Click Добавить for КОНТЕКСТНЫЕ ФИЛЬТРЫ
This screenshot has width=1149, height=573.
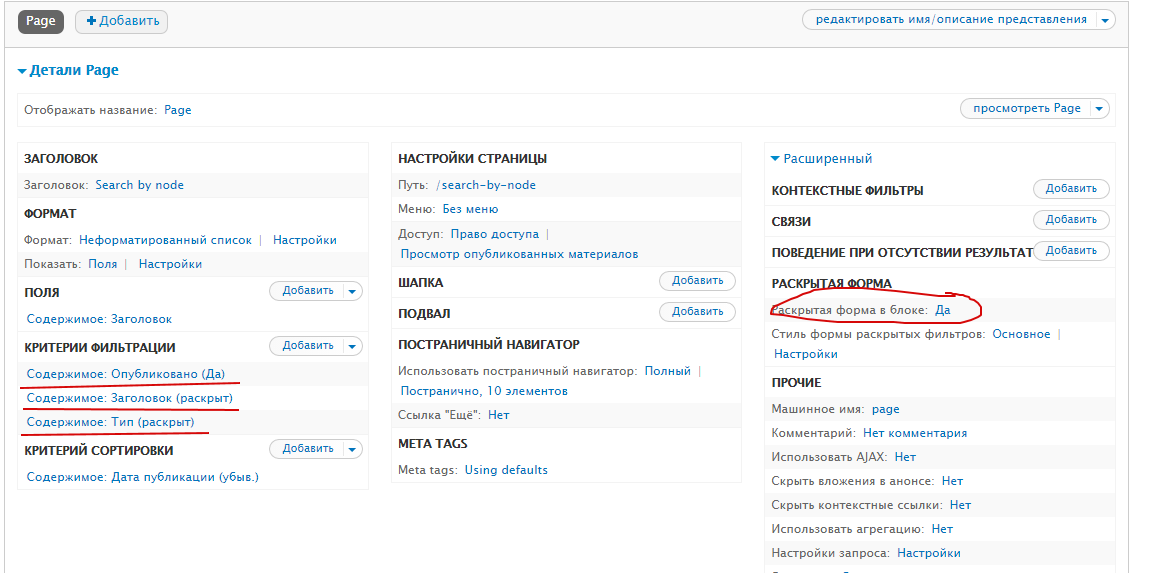(x=1071, y=188)
